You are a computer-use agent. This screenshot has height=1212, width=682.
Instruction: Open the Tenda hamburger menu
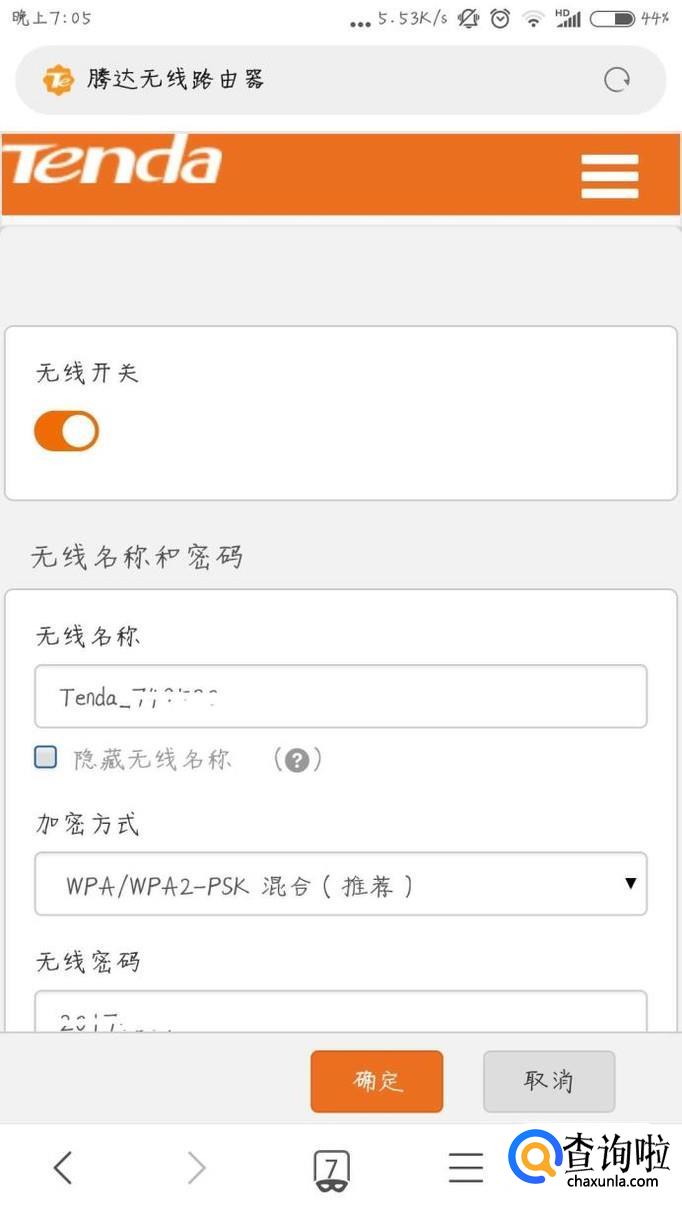pos(609,176)
